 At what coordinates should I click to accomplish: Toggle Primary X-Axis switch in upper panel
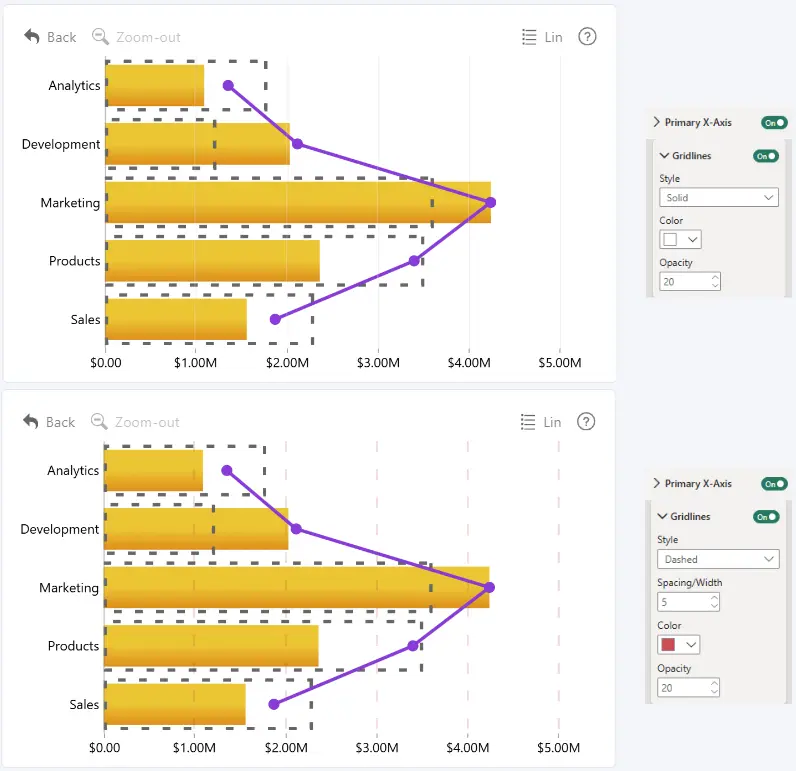click(x=774, y=123)
